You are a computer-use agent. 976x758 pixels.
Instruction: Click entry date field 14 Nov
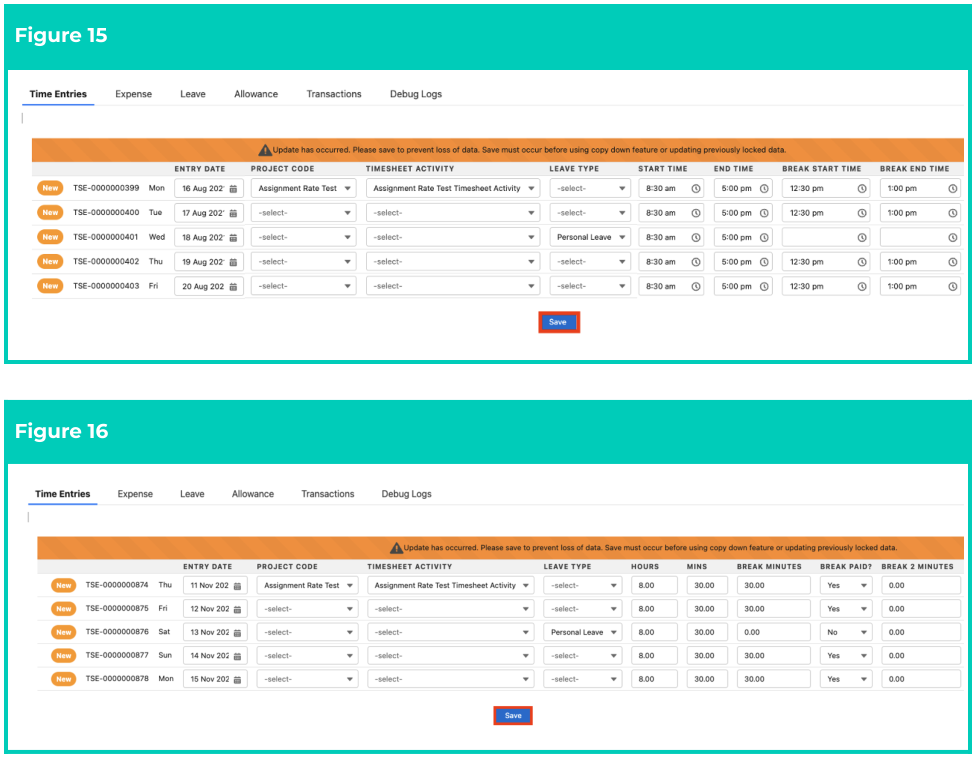(x=215, y=656)
